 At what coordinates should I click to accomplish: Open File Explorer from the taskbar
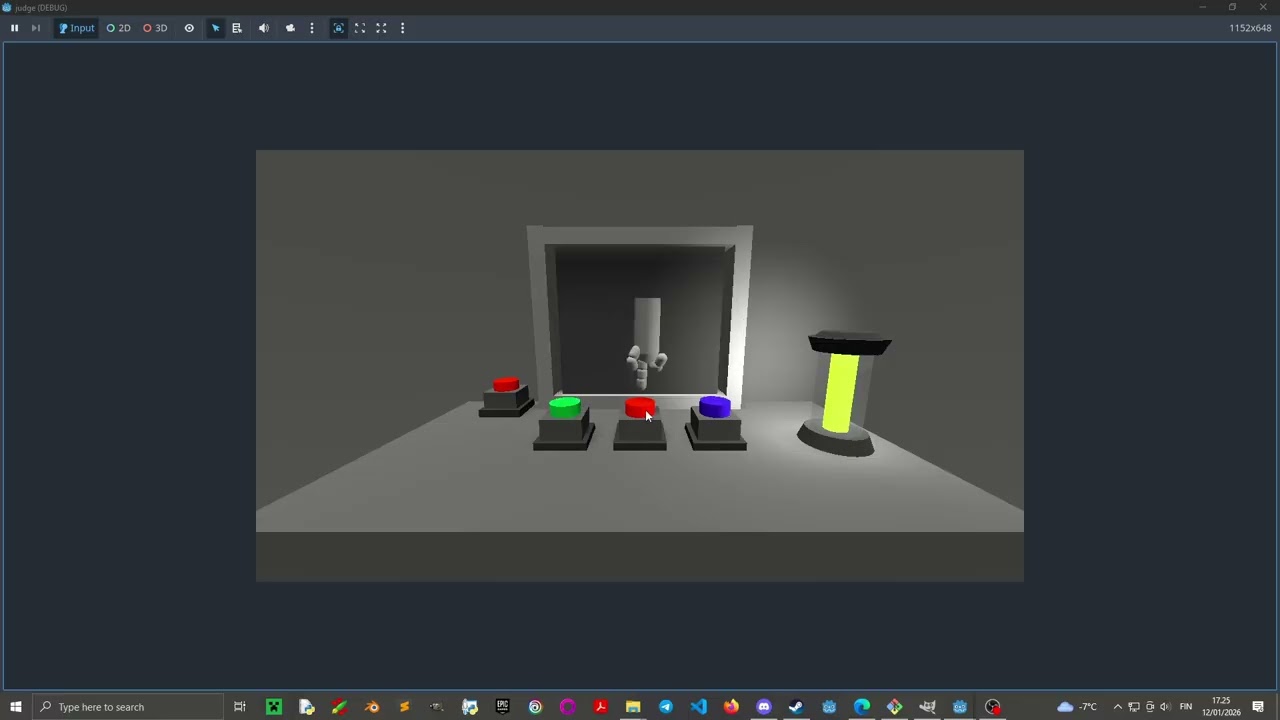click(x=633, y=707)
